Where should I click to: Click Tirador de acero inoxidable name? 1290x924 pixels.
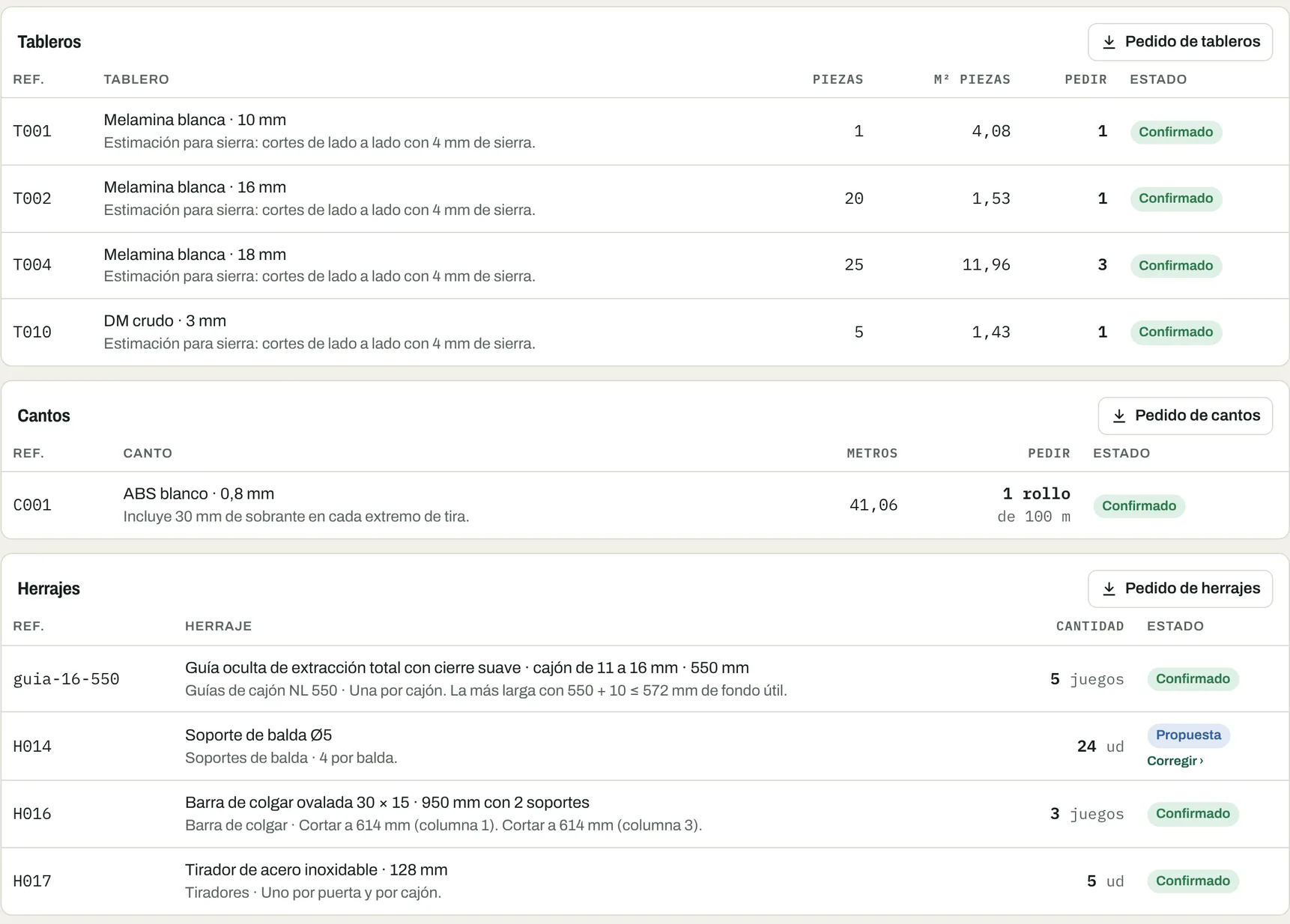pos(316,870)
